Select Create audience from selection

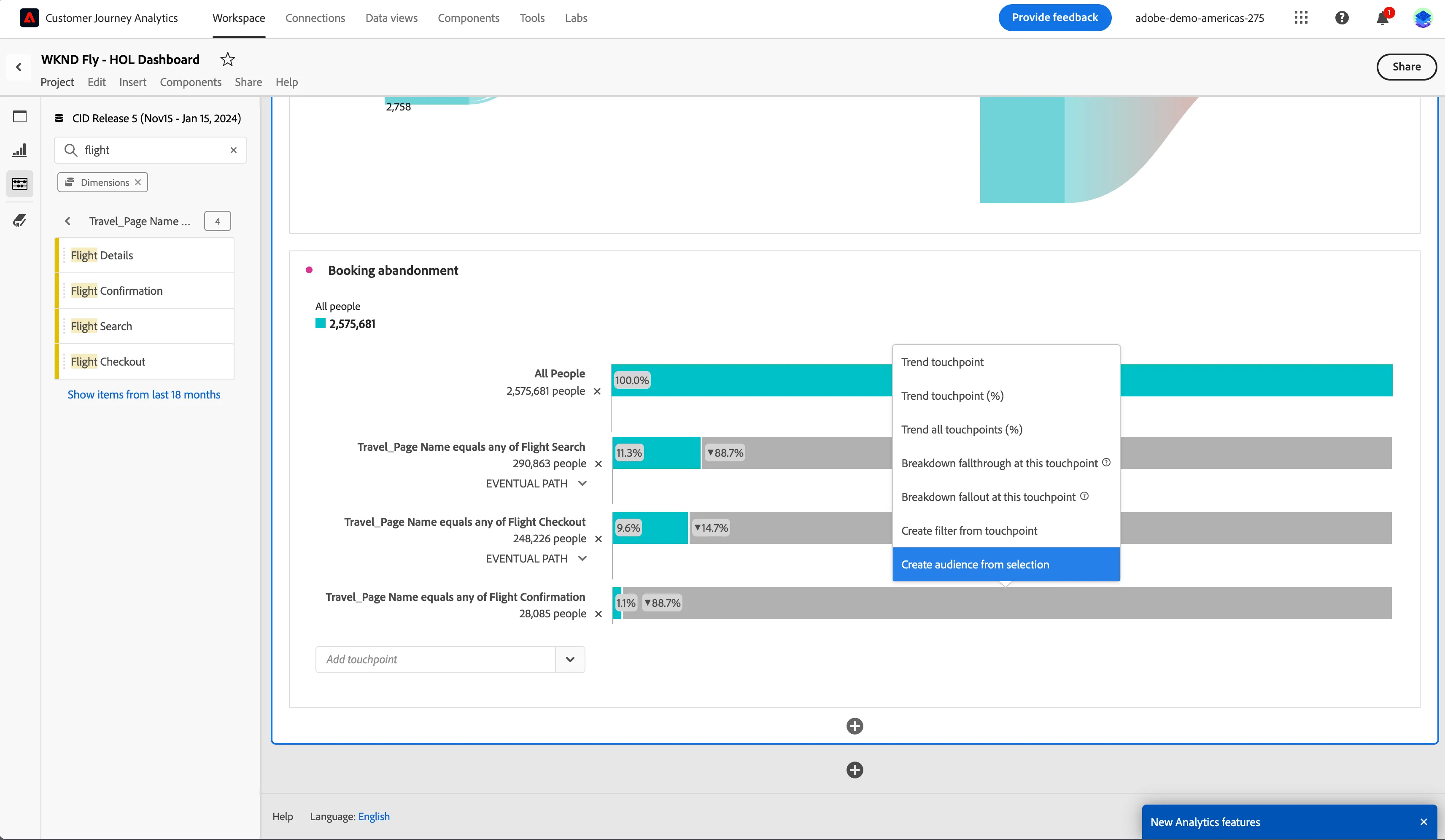click(x=1006, y=564)
